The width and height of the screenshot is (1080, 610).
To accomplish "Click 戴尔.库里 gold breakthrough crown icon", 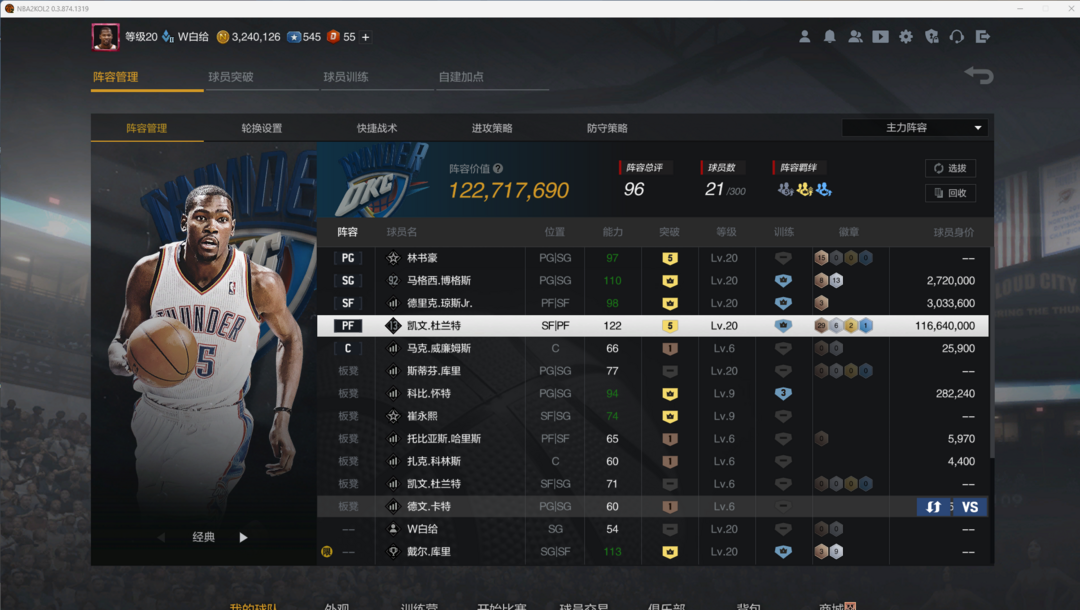I will pyautogui.click(x=669, y=551).
